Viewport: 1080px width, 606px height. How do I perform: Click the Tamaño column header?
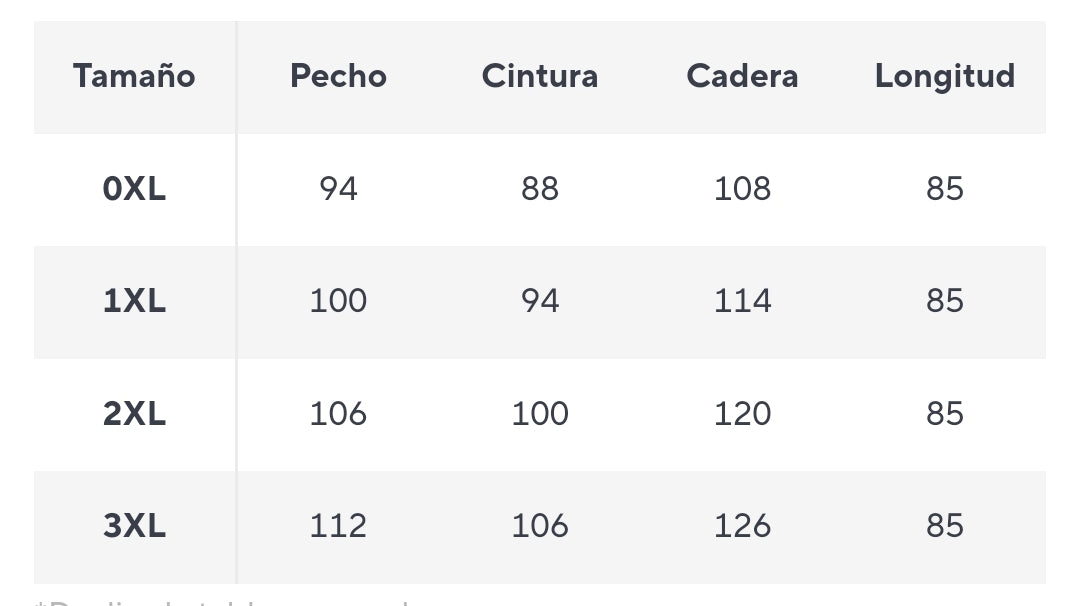coord(134,76)
